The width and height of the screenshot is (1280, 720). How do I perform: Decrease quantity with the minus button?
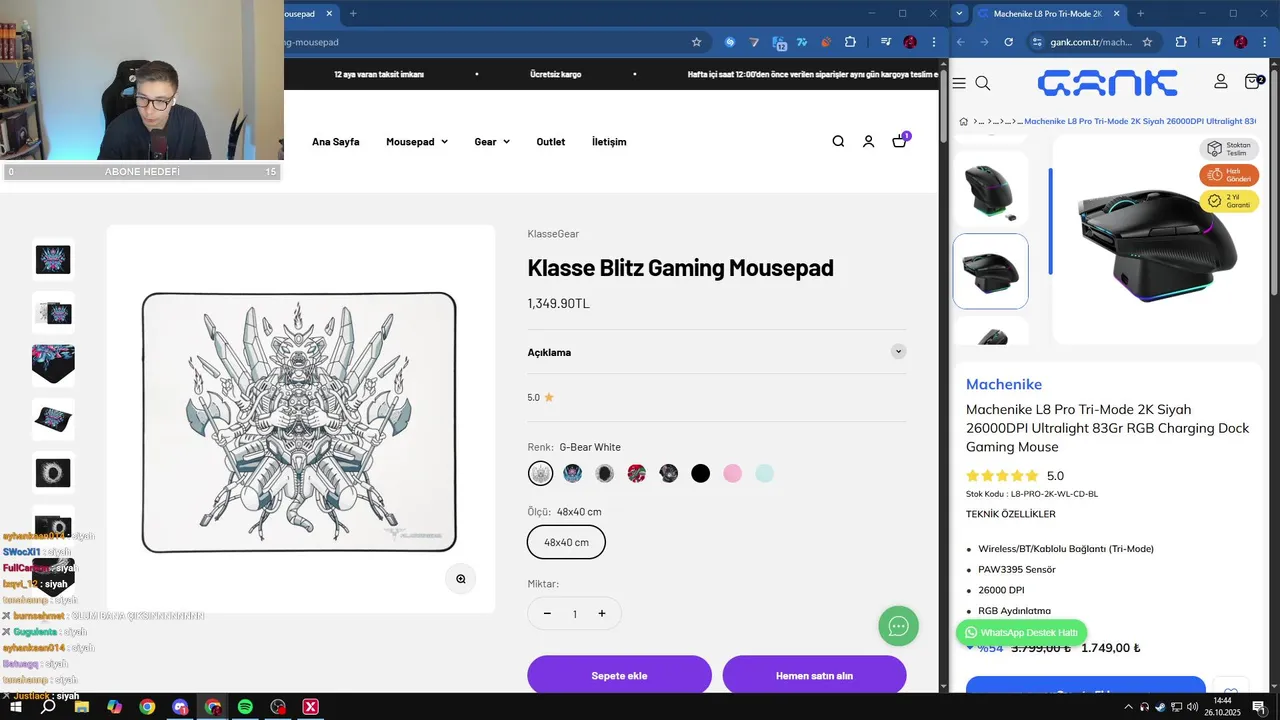tap(547, 613)
